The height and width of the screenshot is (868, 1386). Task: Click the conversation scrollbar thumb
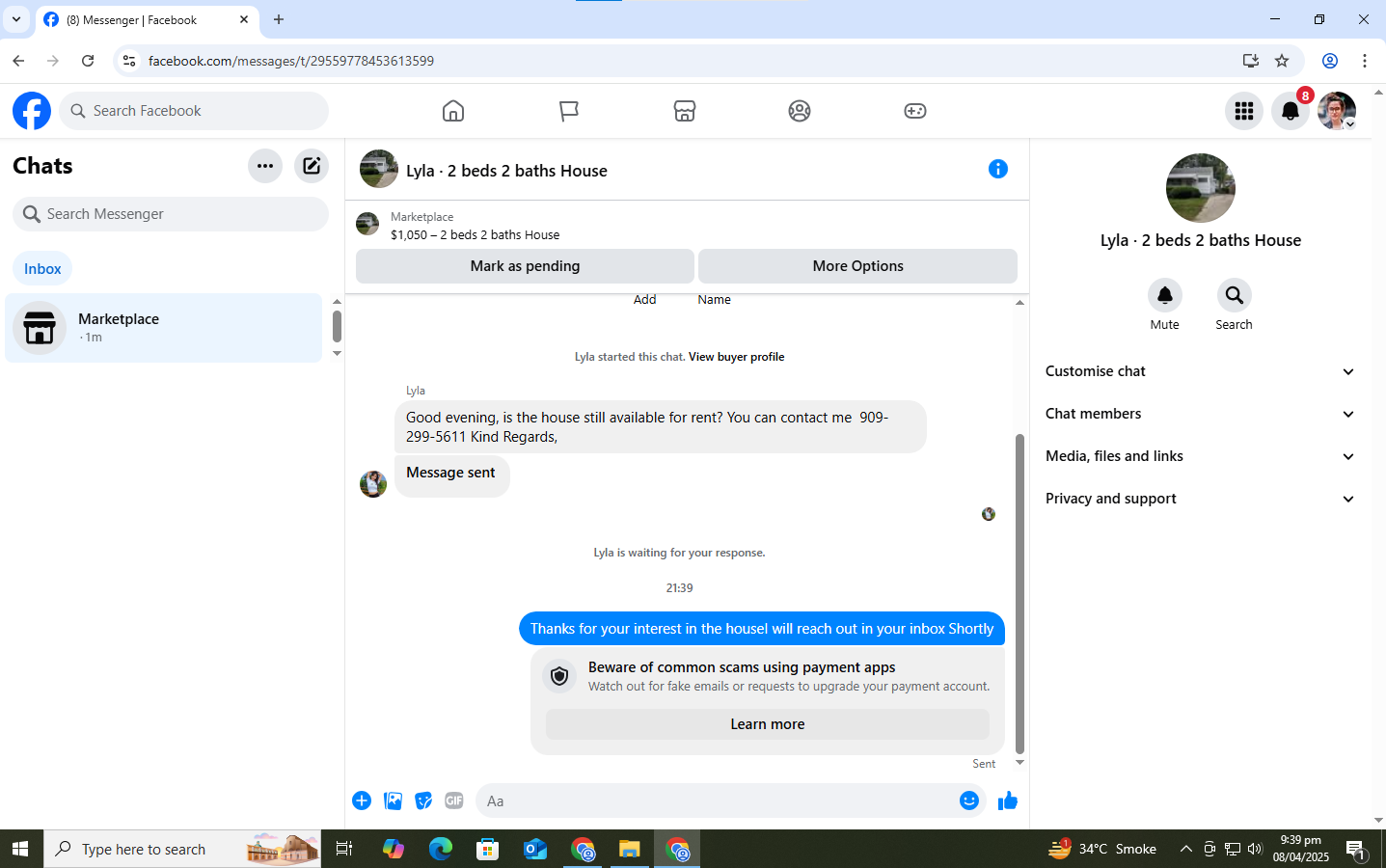pyautogui.click(x=1019, y=593)
